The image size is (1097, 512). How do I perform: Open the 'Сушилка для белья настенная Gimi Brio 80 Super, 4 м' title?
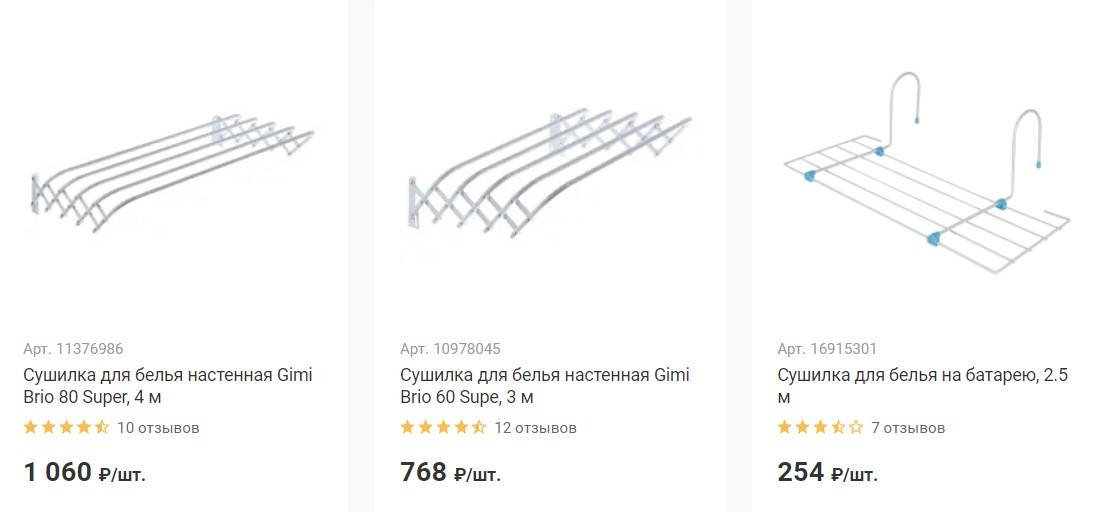pyautogui.click(x=167, y=386)
